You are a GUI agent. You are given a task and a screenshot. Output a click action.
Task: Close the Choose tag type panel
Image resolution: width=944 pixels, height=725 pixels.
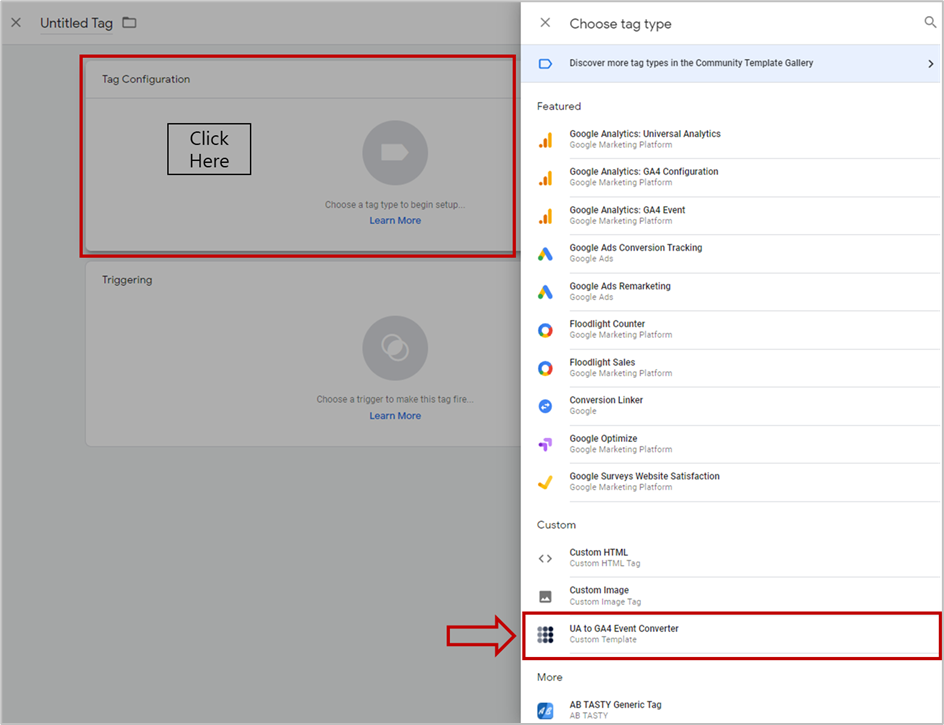click(545, 23)
